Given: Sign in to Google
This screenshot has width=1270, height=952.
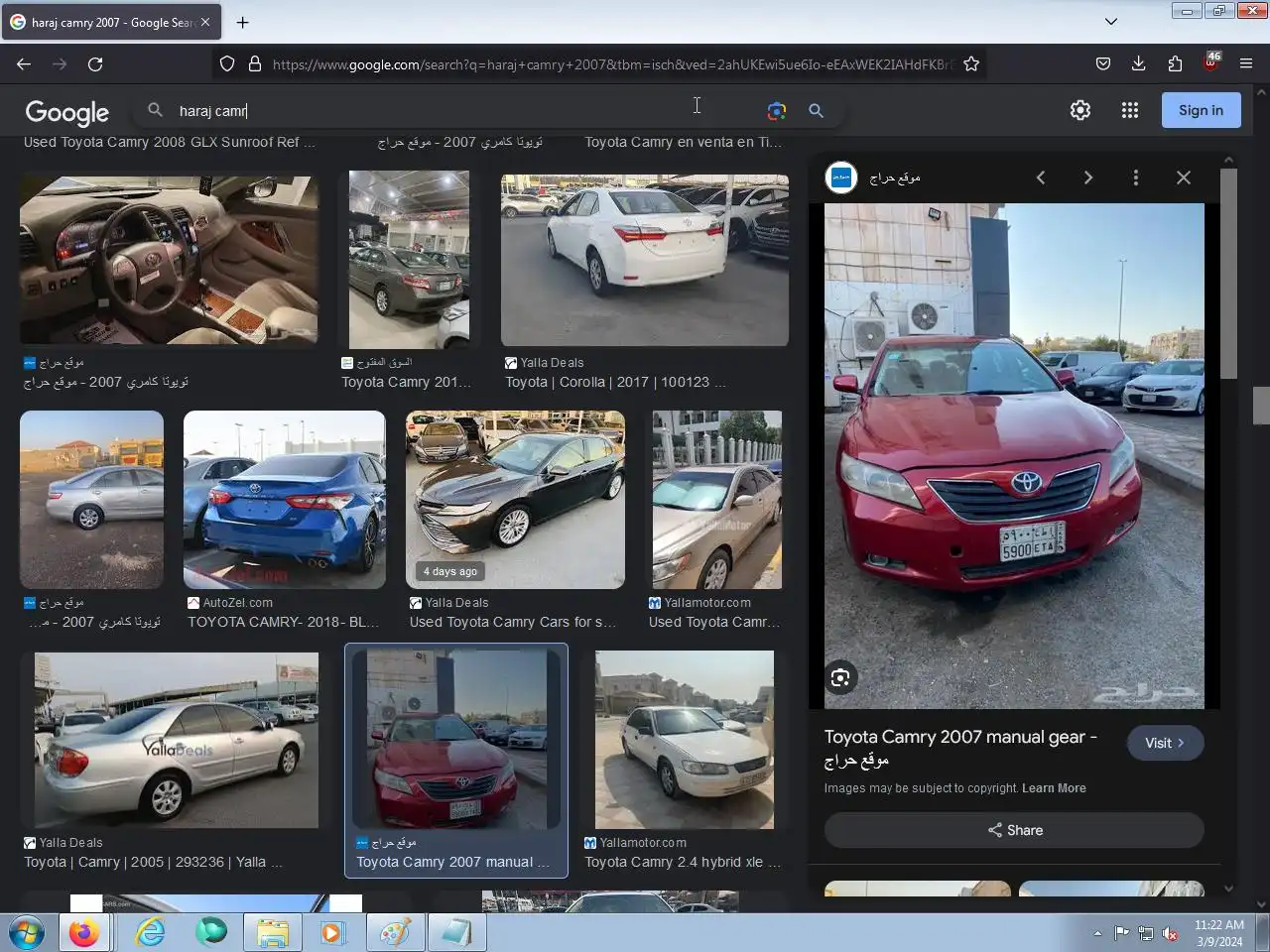Looking at the screenshot, I should (x=1201, y=110).
